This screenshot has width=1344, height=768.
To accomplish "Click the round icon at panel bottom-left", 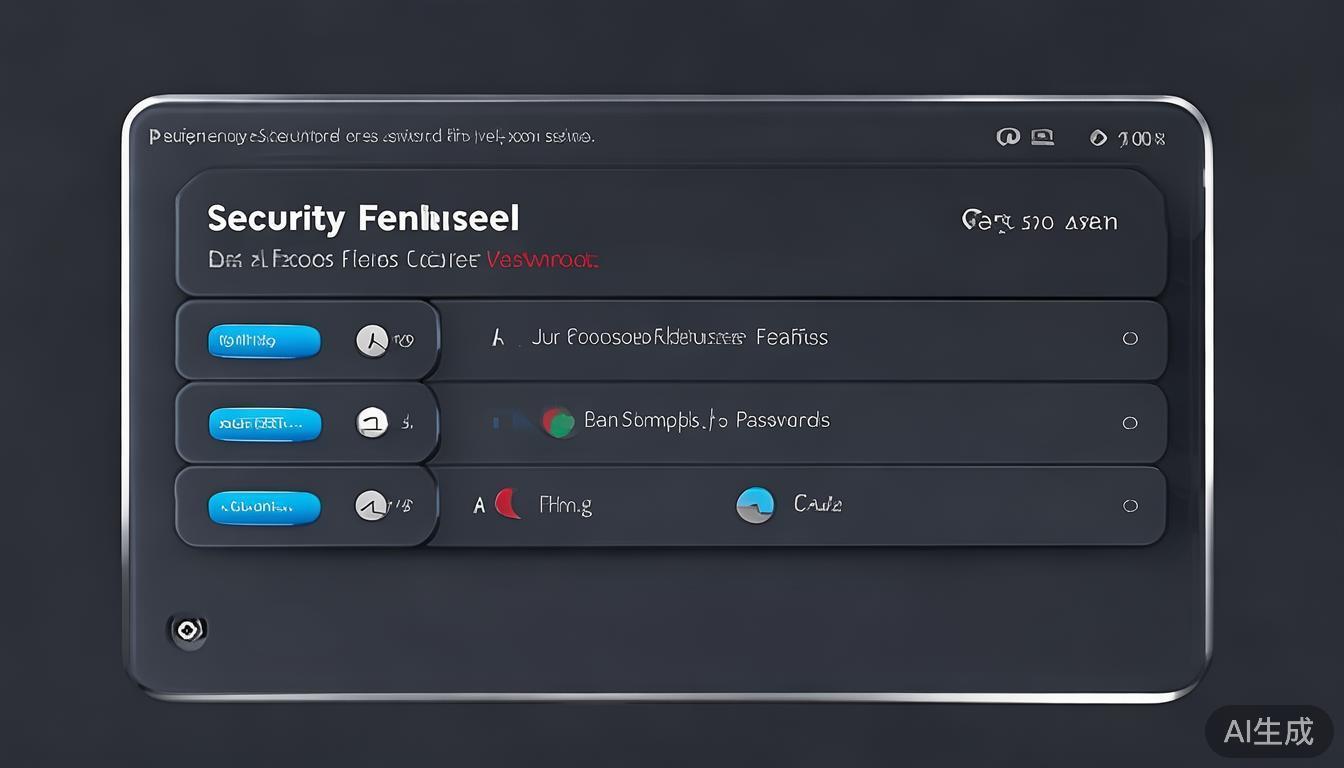I will tap(187, 630).
